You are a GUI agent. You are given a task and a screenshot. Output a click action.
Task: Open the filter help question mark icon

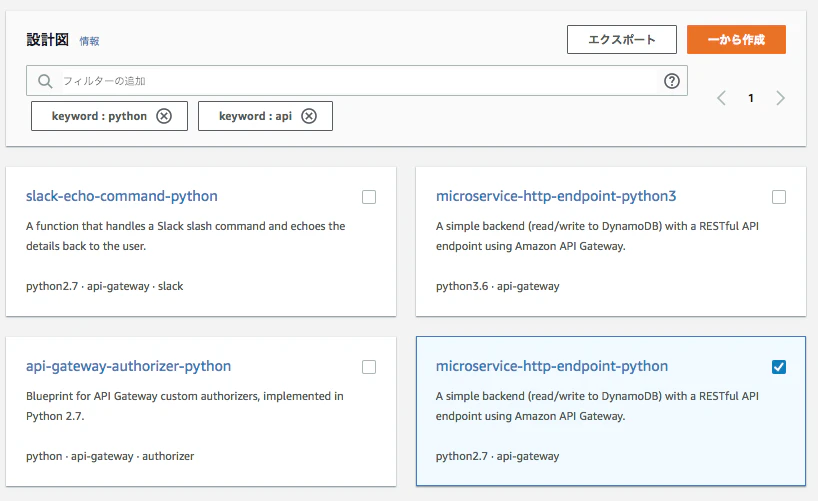(671, 81)
